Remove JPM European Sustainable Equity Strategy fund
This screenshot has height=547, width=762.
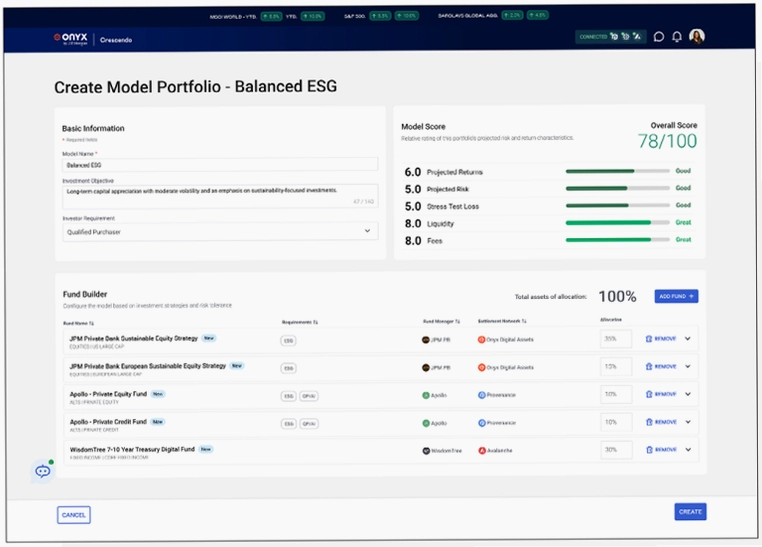click(660, 366)
